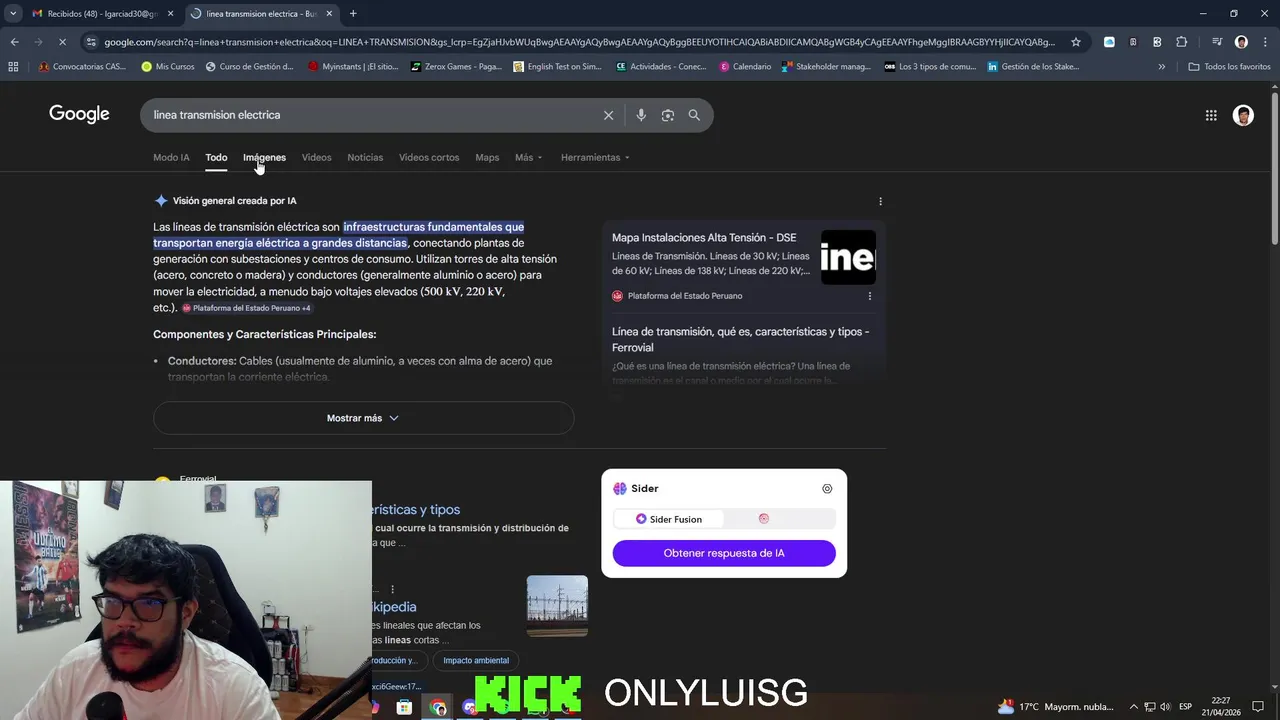Open the Plataforma del Estado Peruano +4 sources chip
Screen dimensions: 1280x720
click(247, 308)
